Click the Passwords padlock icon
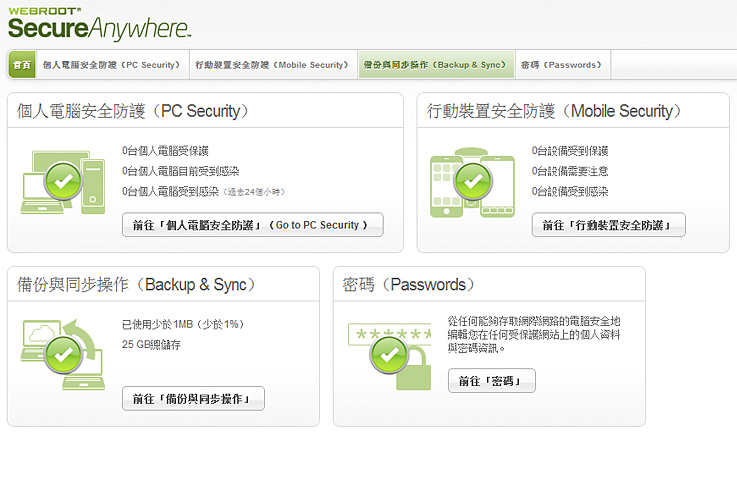 [390, 356]
